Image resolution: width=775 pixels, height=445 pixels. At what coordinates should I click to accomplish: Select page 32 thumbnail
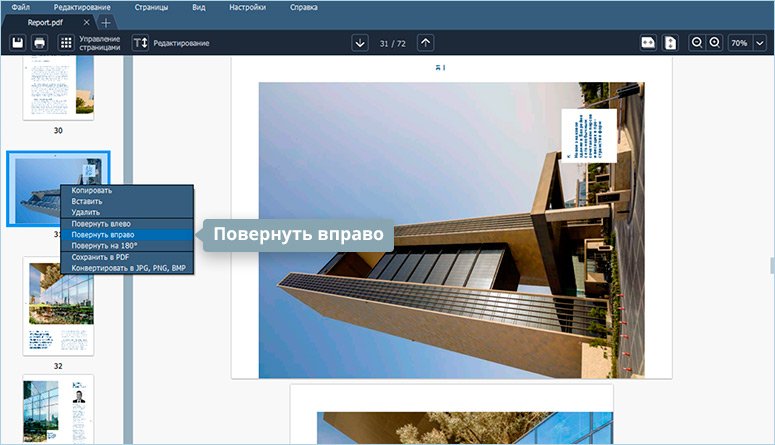58,308
